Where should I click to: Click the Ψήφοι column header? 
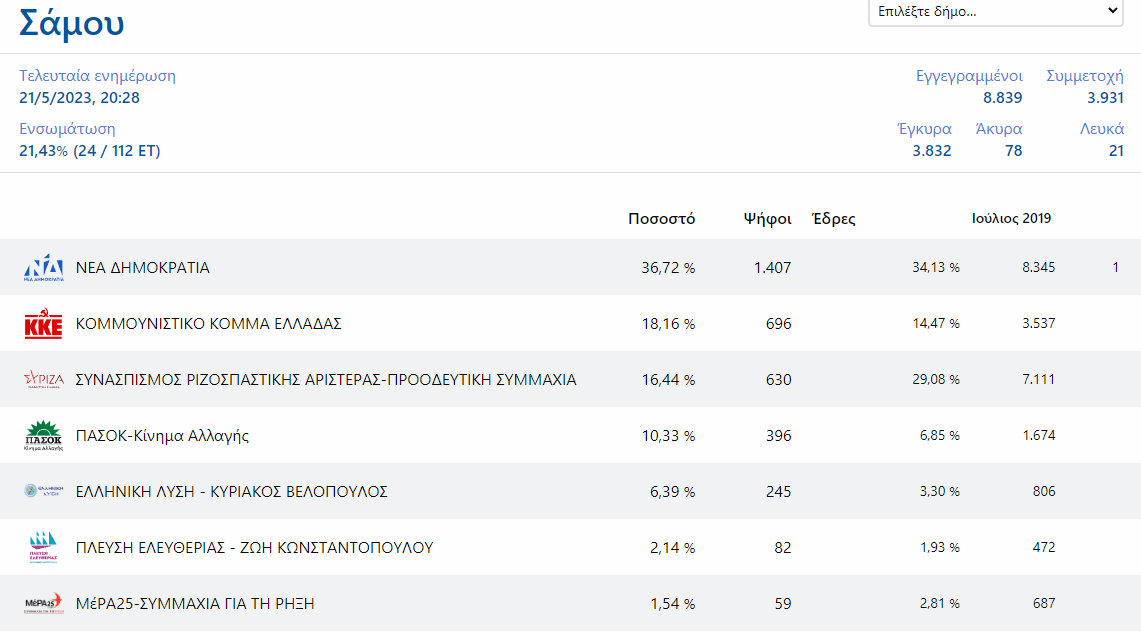(x=767, y=218)
